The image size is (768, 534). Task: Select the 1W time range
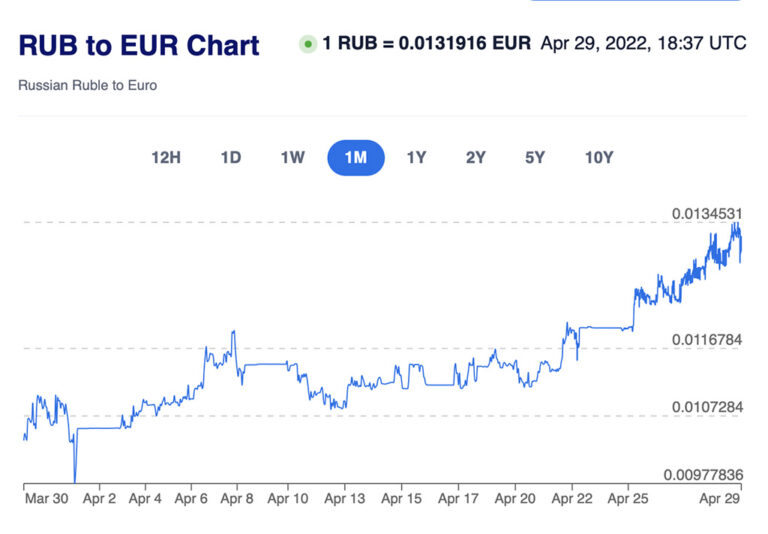pyautogui.click(x=292, y=157)
